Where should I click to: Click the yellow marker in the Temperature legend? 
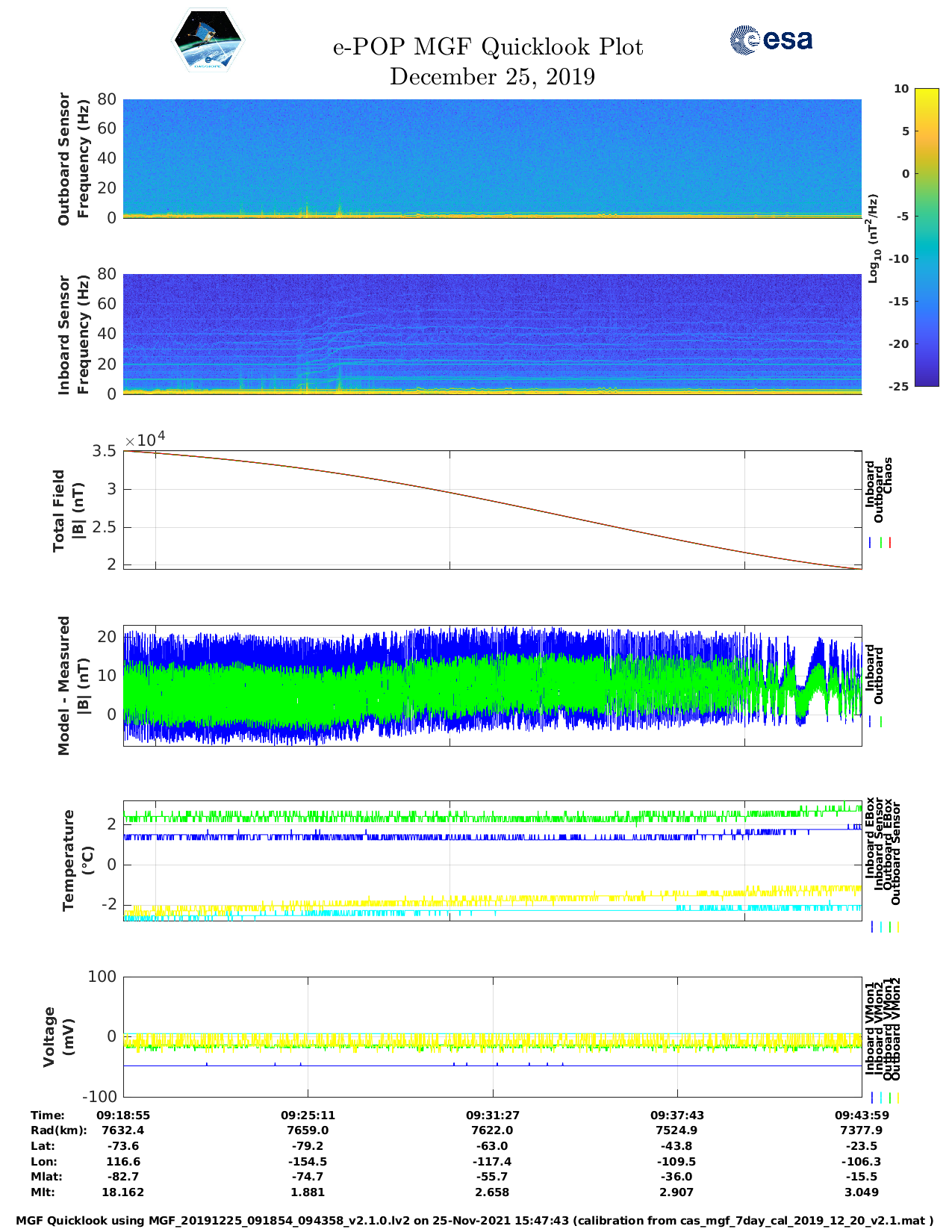(x=897, y=927)
